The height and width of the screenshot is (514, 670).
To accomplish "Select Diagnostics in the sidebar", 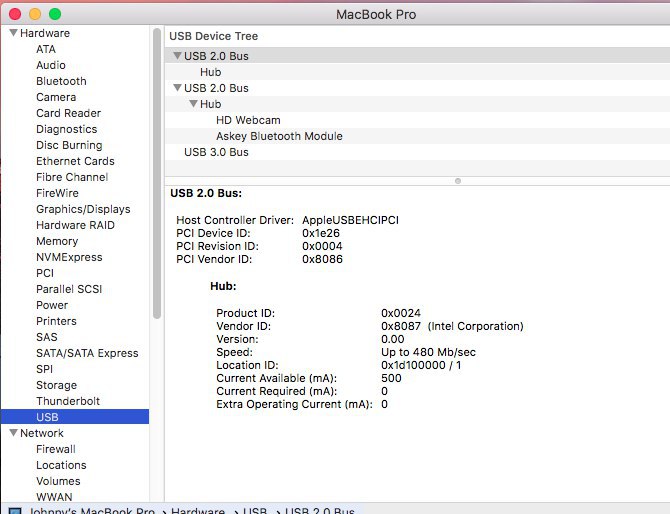I will click(67, 129).
